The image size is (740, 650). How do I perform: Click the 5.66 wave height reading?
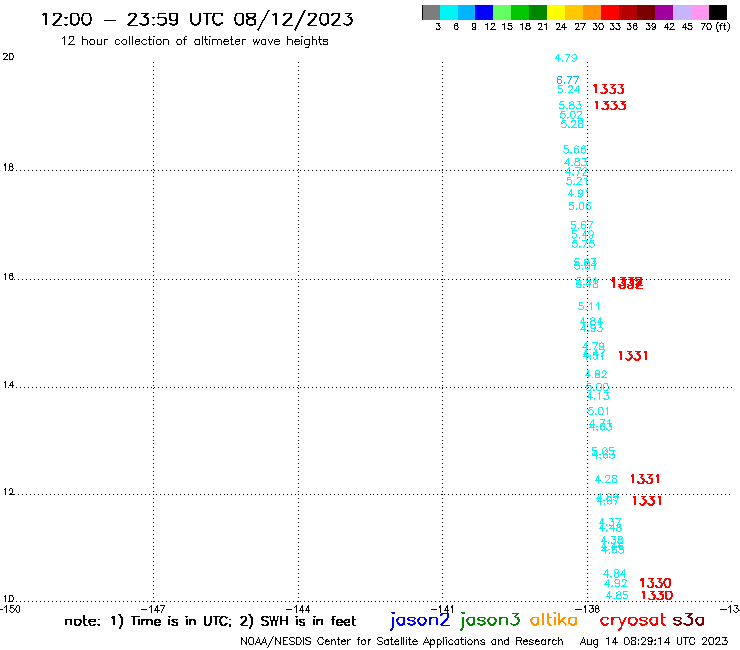click(x=575, y=150)
